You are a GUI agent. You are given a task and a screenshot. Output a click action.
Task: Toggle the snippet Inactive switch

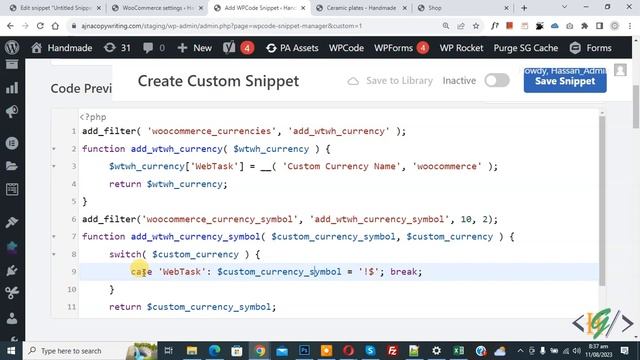tap(497, 80)
